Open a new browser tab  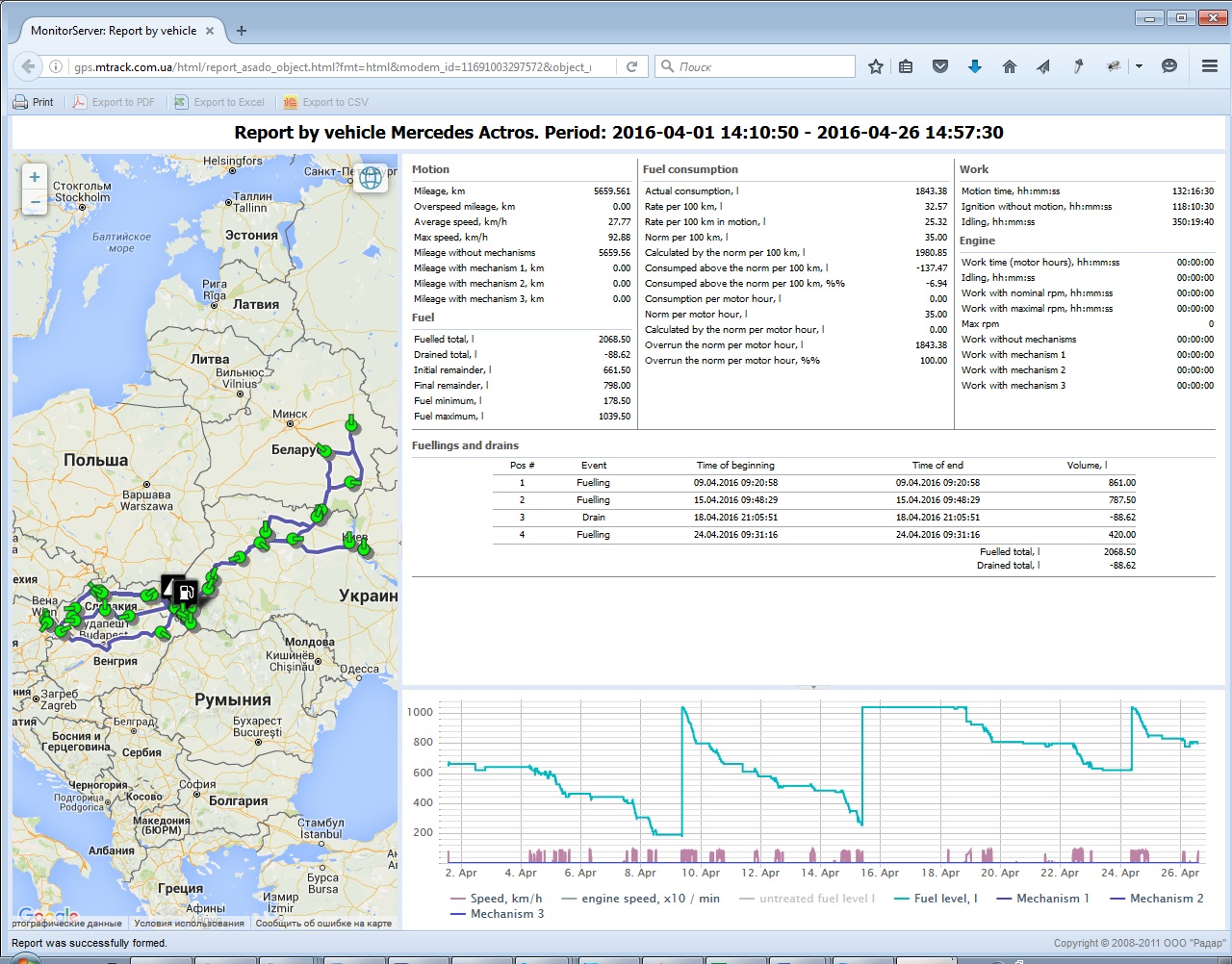point(242,31)
